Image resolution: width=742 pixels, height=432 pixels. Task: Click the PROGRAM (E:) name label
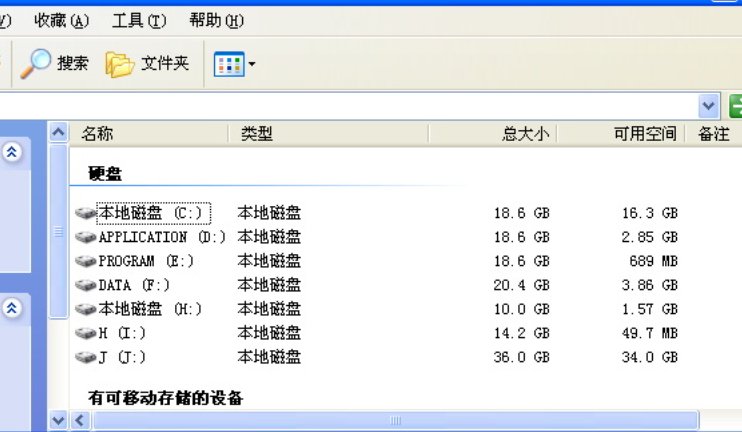146,261
